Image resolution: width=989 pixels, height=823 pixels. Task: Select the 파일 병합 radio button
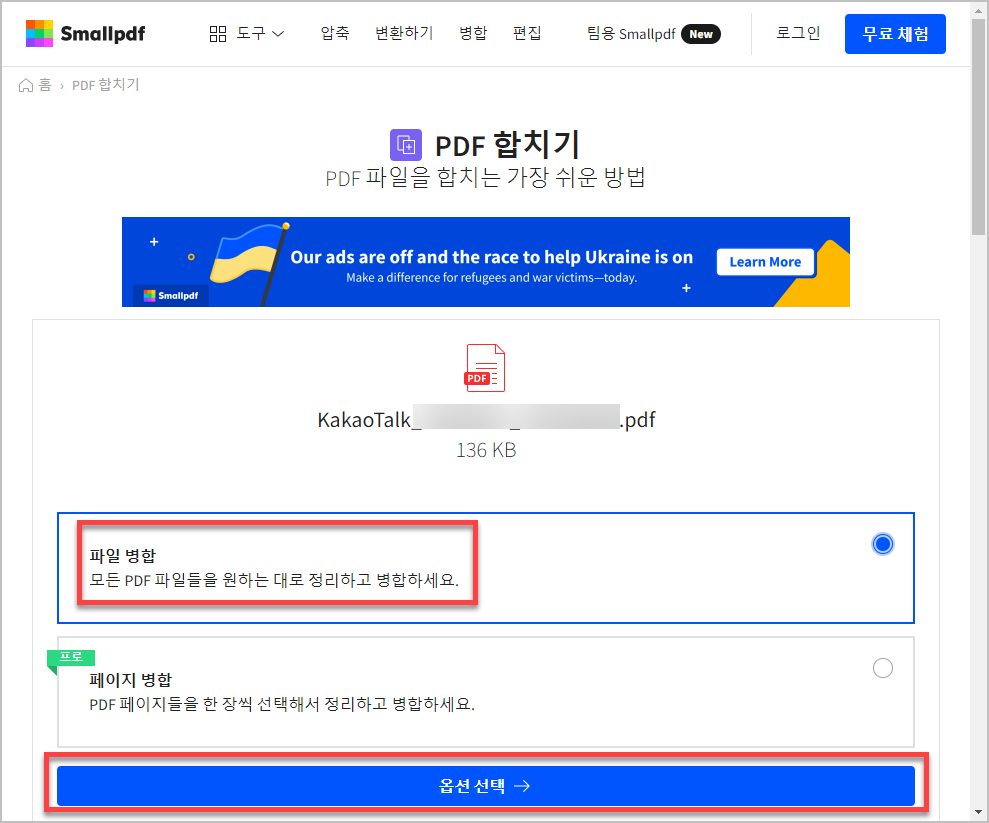(882, 543)
